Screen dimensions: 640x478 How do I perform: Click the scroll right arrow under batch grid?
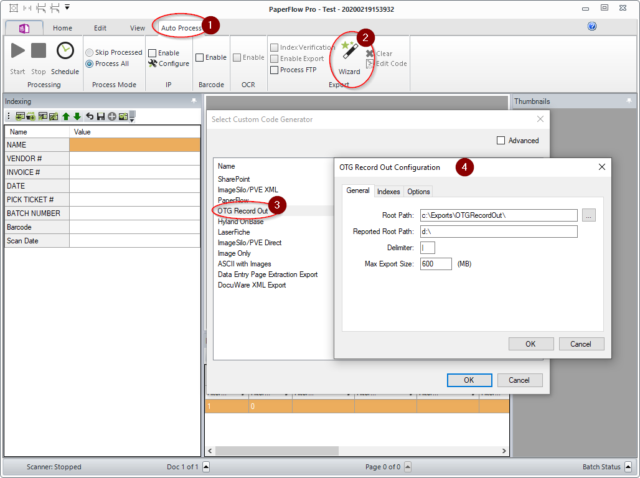click(x=504, y=451)
